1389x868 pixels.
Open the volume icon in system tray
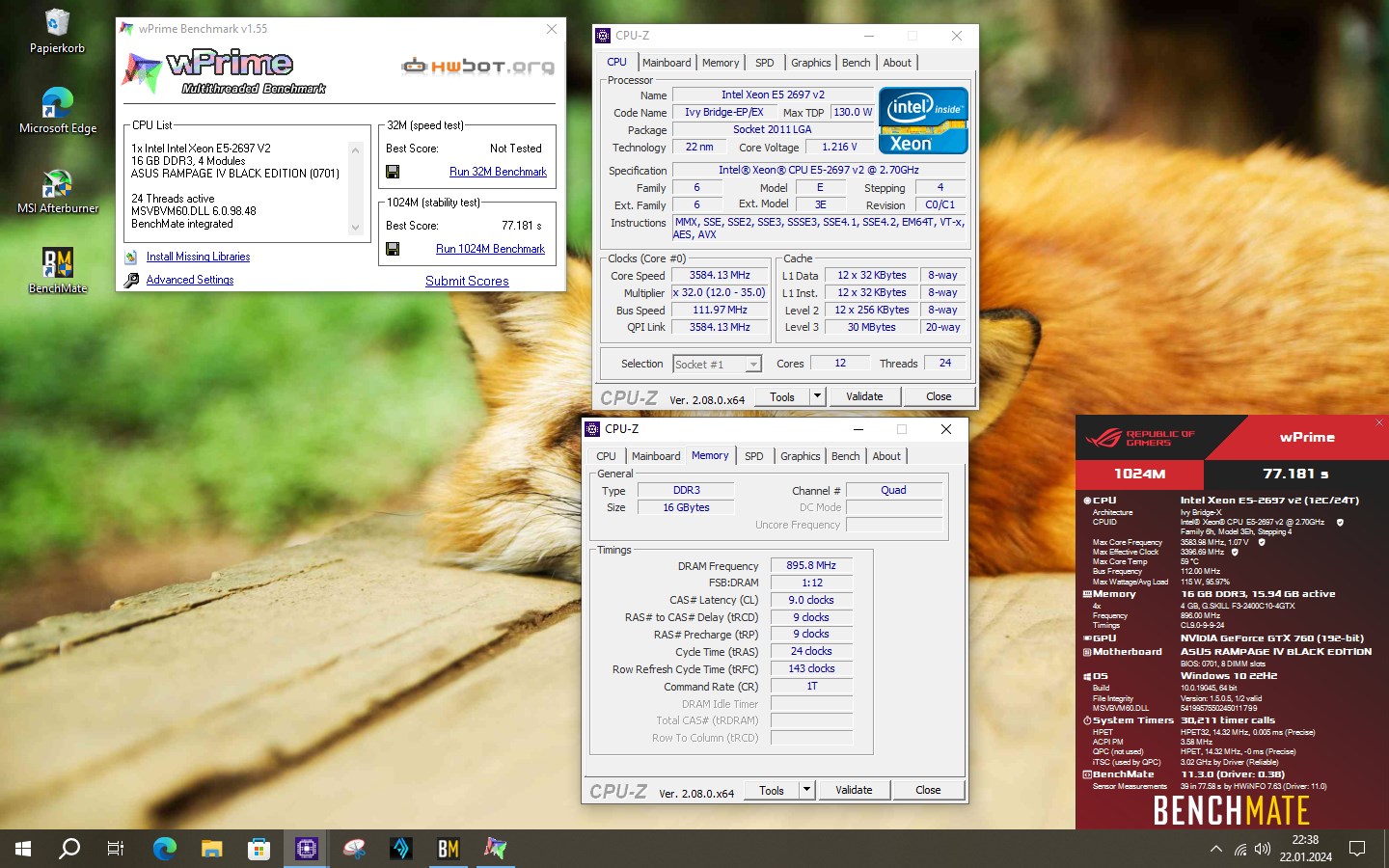coord(1263,849)
